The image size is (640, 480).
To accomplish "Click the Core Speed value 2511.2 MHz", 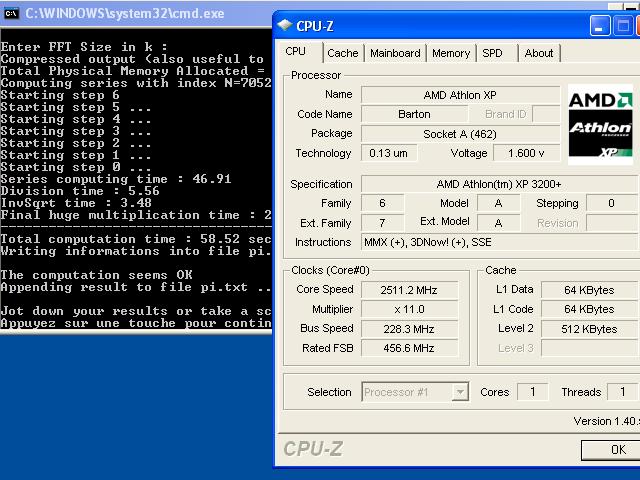I will tap(409, 290).
